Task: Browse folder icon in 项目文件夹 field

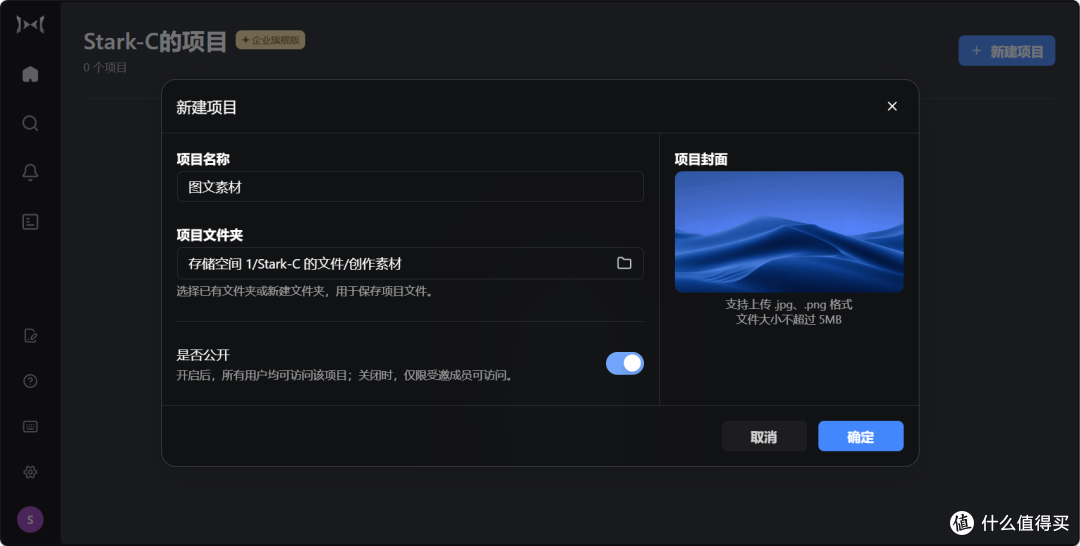Action: coord(624,263)
